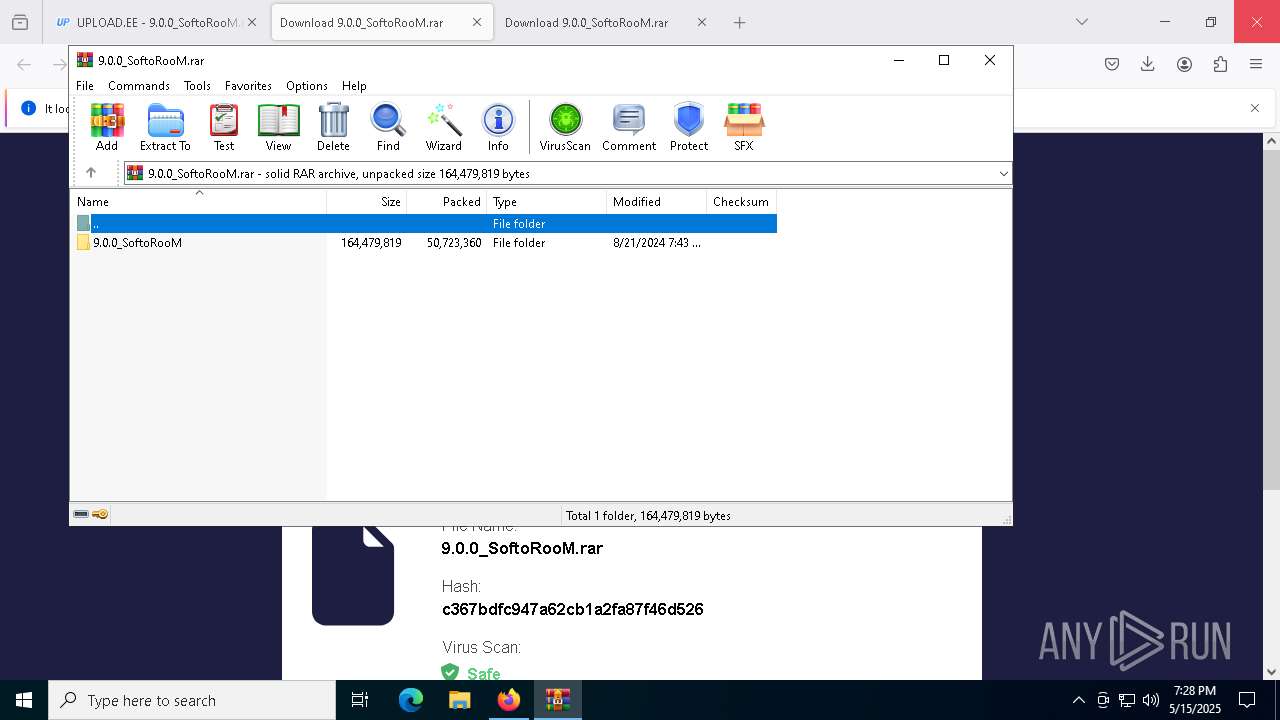Open the File menu
Image resolution: width=1280 pixels, height=720 pixels.
pyautogui.click(x=85, y=86)
